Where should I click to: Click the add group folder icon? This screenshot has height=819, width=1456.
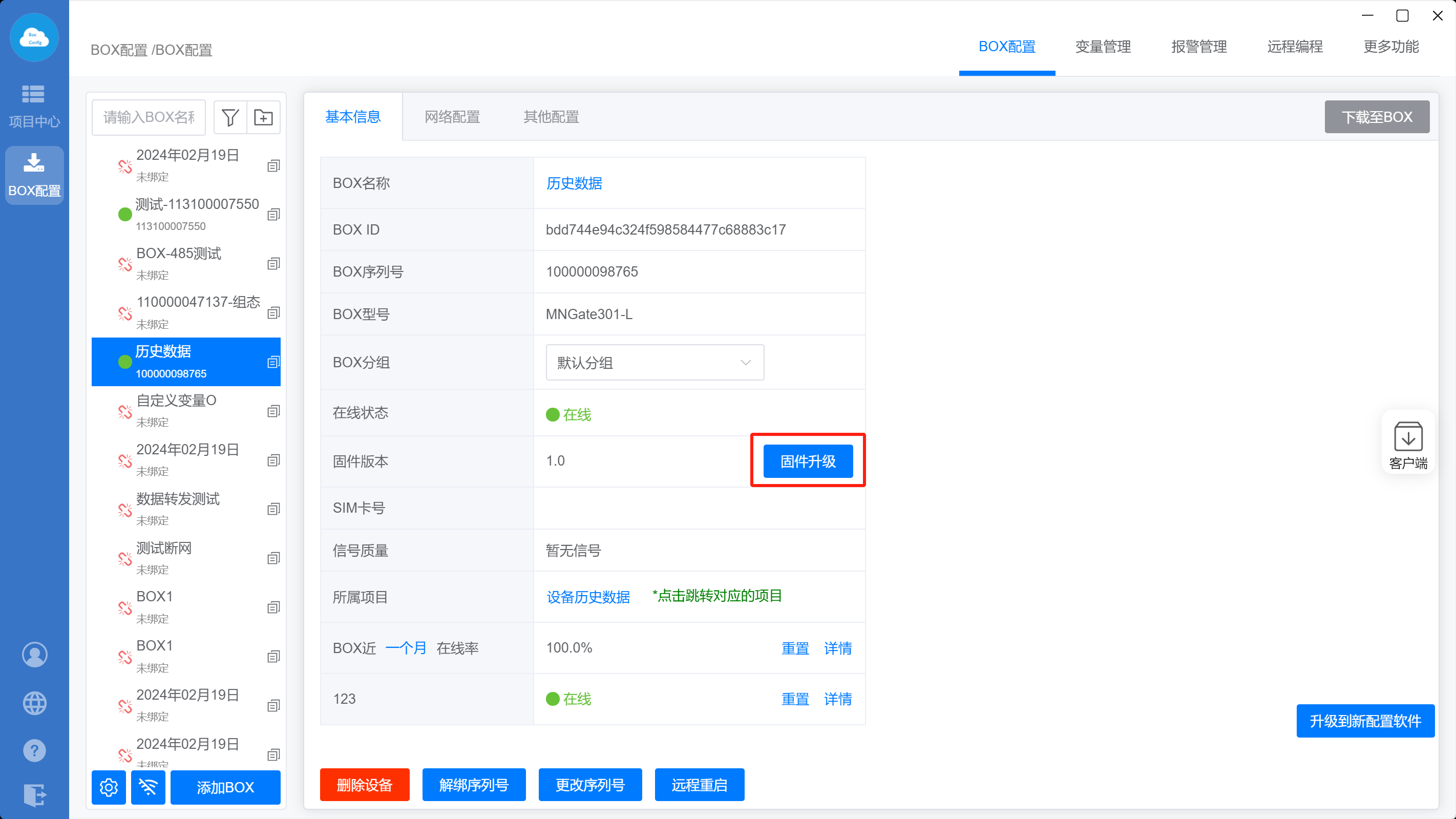(263, 118)
